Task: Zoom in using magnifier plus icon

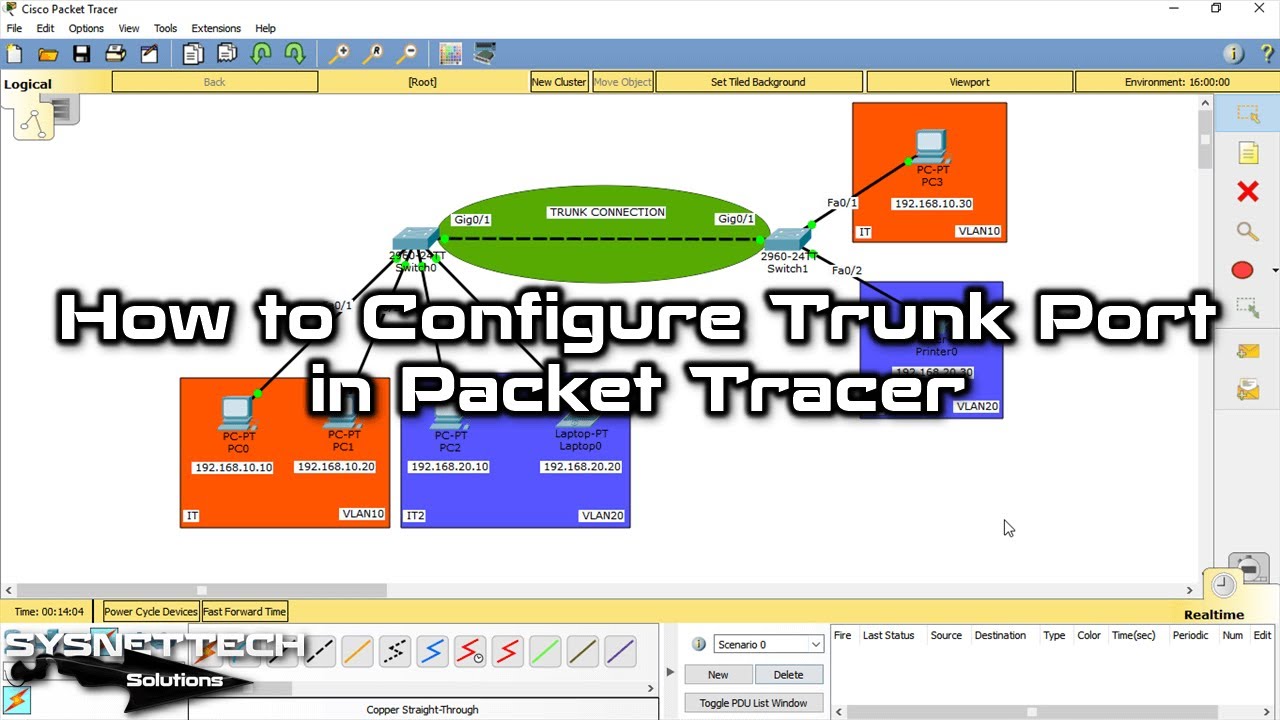Action: point(339,54)
